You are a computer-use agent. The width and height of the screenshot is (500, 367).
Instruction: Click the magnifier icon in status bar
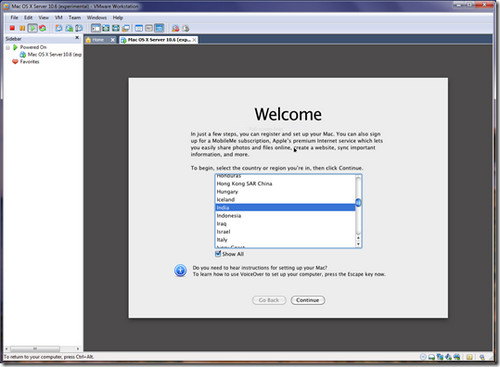[x=482, y=357]
